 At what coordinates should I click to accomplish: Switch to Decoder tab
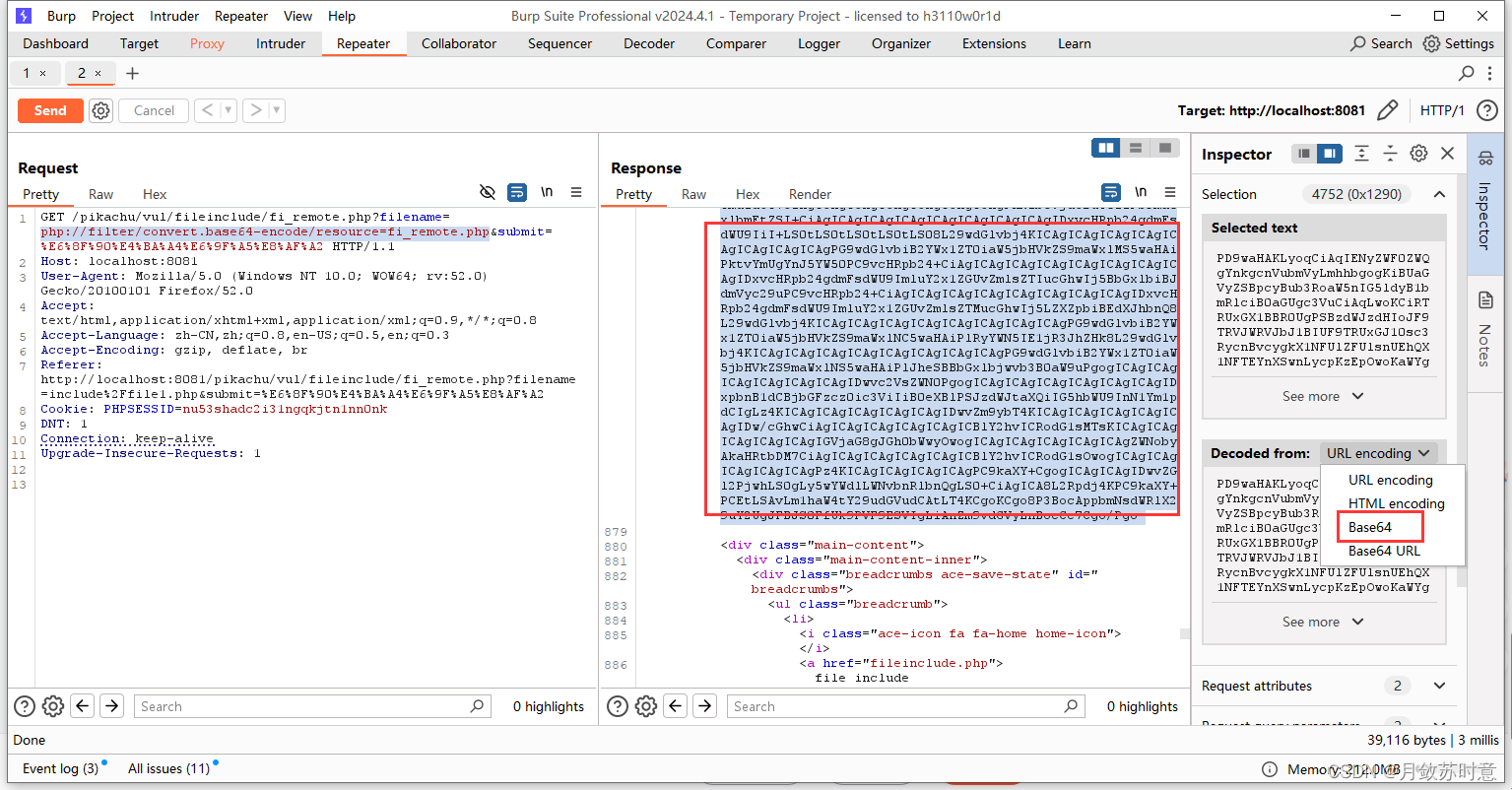click(x=649, y=43)
